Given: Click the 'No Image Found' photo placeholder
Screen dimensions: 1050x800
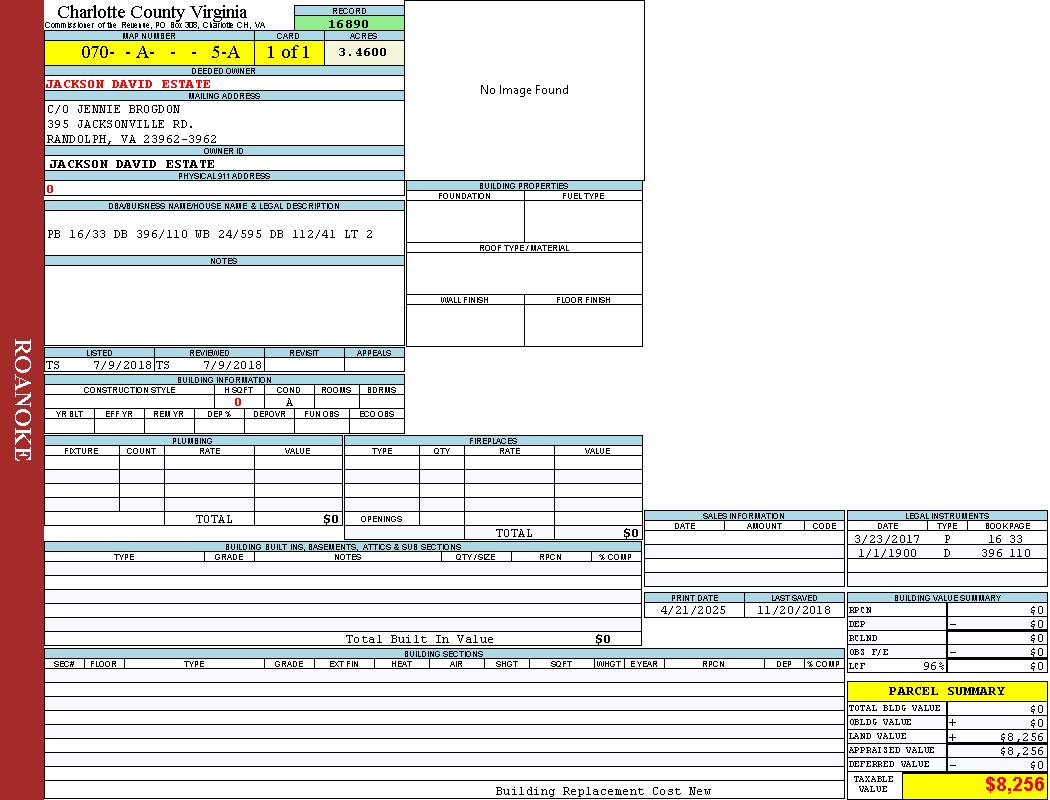Looking at the screenshot, I should click(524, 90).
